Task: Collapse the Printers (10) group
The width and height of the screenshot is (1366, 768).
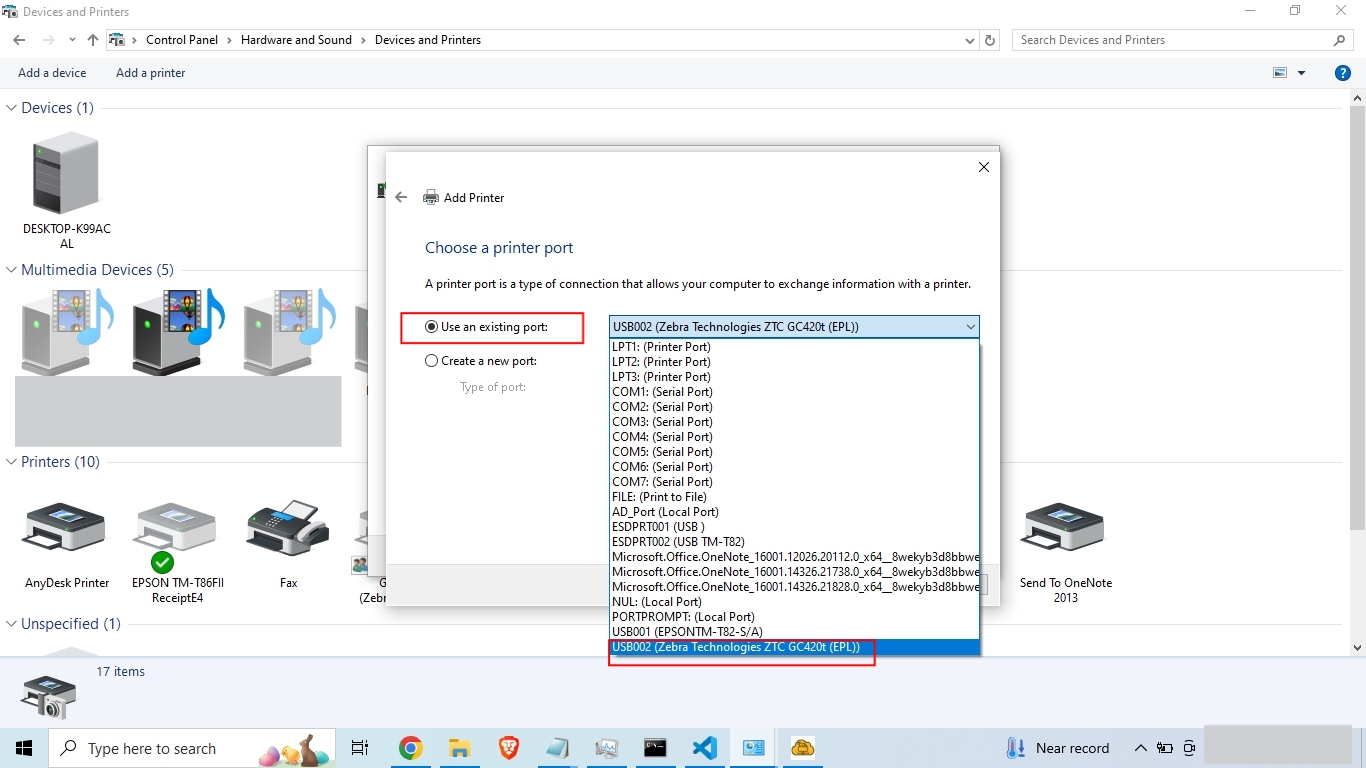Action: (x=12, y=462)
